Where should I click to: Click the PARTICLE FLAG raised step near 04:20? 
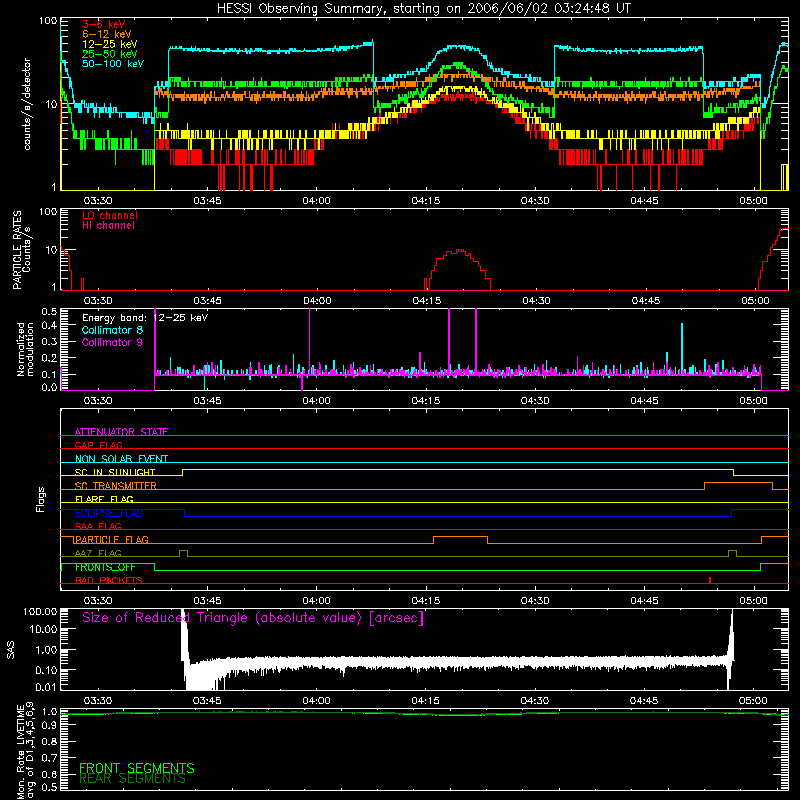coord(460,537)
